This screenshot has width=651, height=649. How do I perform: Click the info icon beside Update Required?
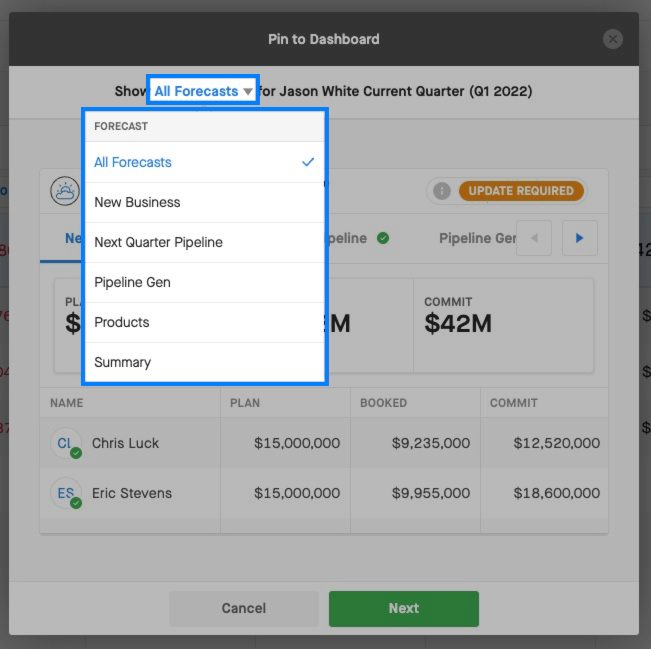pyautogui.click(x=442, y=191)
